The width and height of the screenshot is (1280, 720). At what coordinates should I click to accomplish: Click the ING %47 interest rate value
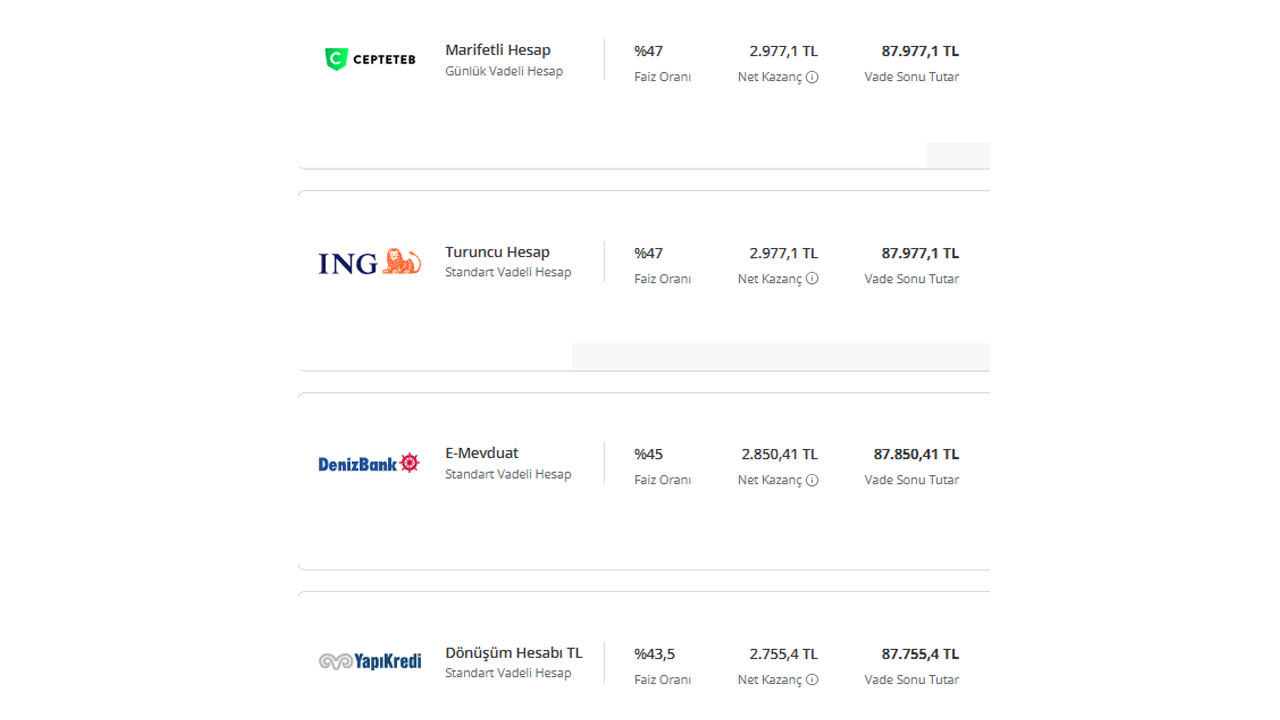[x=648, y=253]
